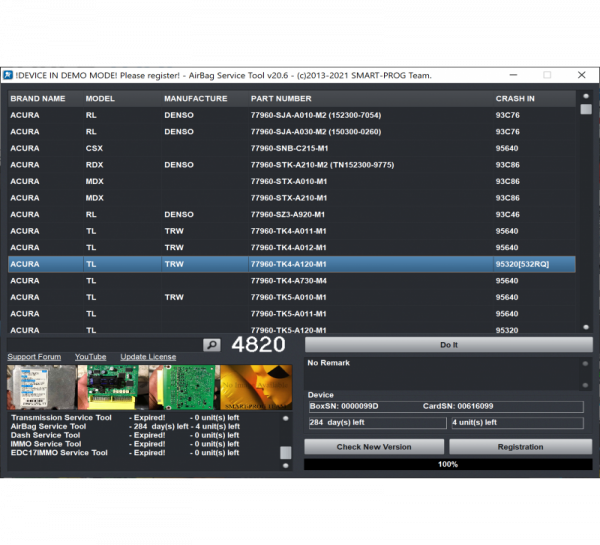This screenshot has height=545, width=600.
Task: Click the license list scroll-up dot
Action: pos(285,418)
